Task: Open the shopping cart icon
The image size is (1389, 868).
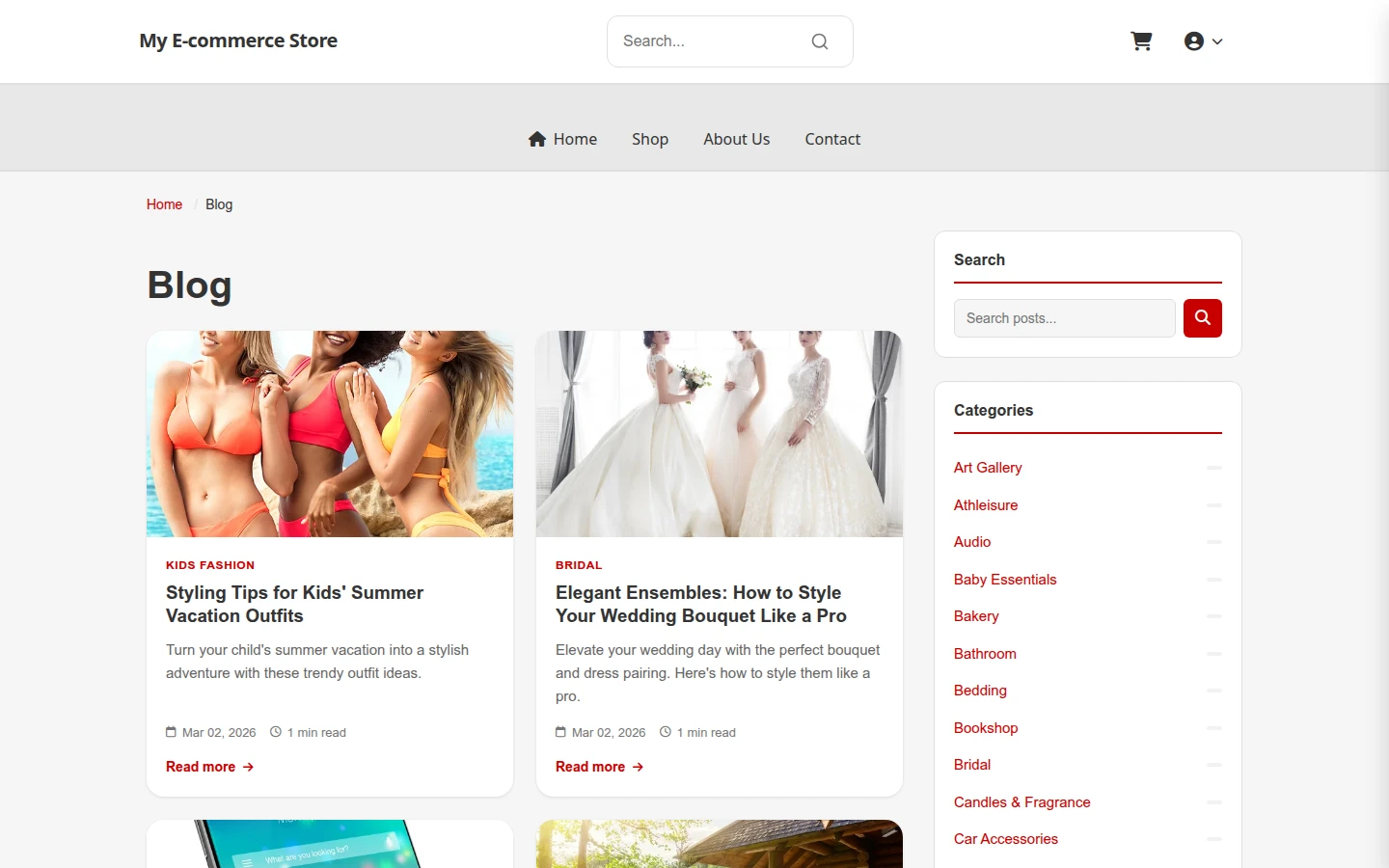Action: pyautogui.click(x=1141, y=41)
